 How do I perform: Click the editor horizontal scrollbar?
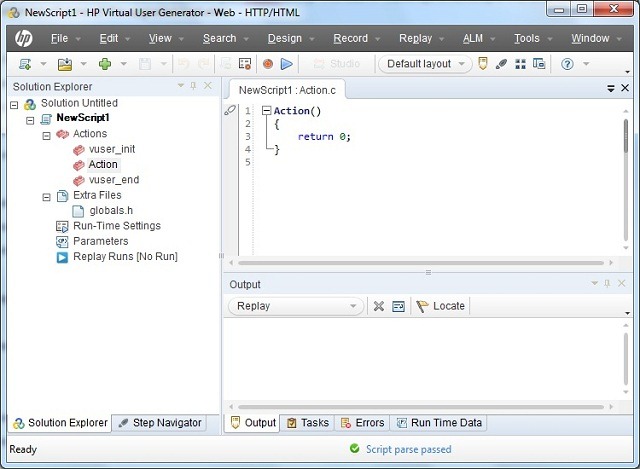tap(421, 263)
